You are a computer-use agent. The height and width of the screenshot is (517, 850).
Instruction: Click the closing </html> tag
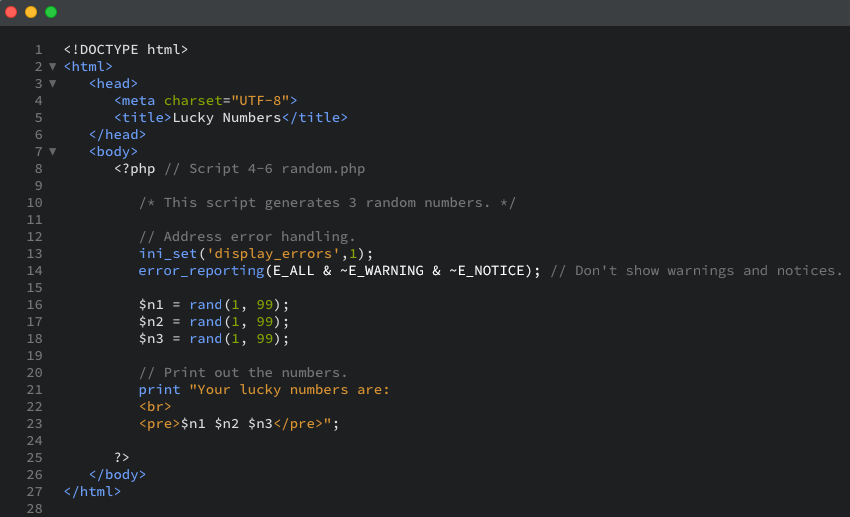pos(92,492)
